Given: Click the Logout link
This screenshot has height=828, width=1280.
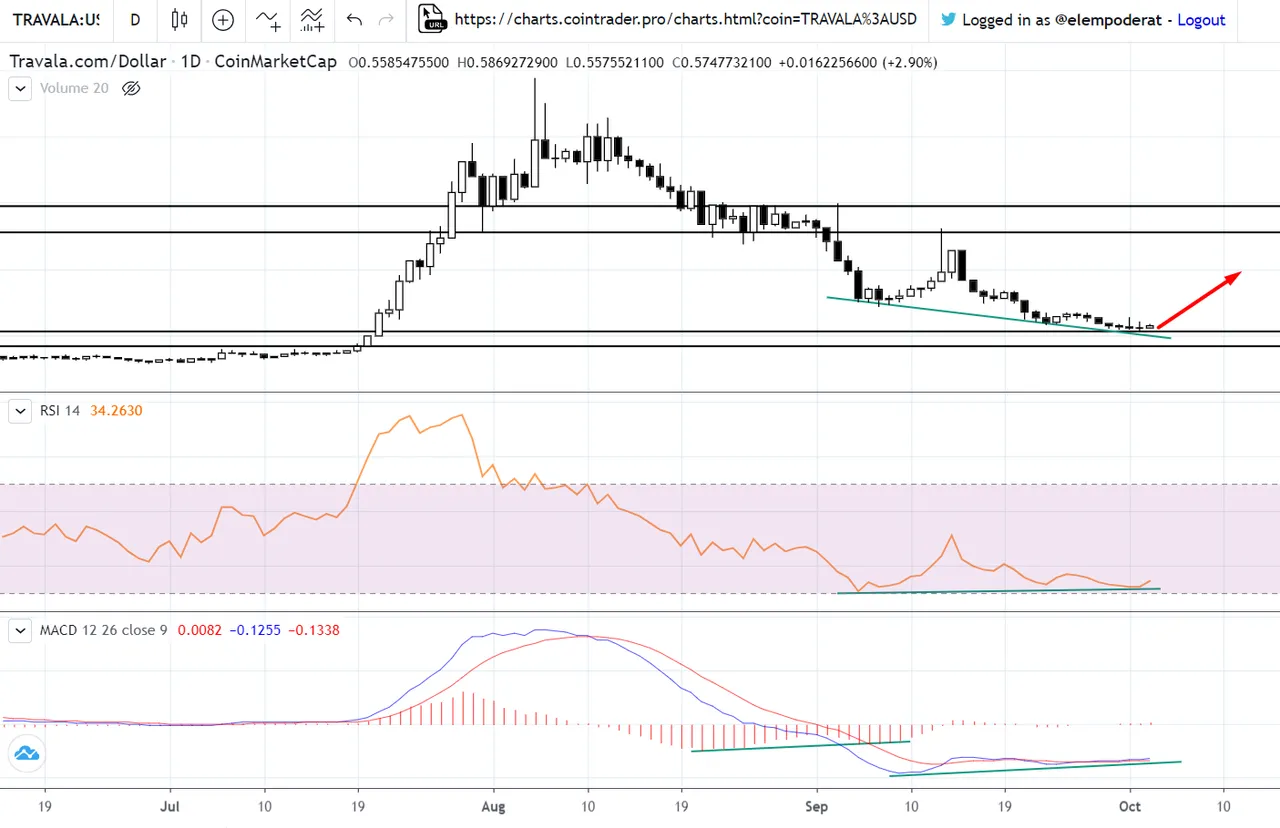Looking at the screenshot, I should pos(1201,19).
